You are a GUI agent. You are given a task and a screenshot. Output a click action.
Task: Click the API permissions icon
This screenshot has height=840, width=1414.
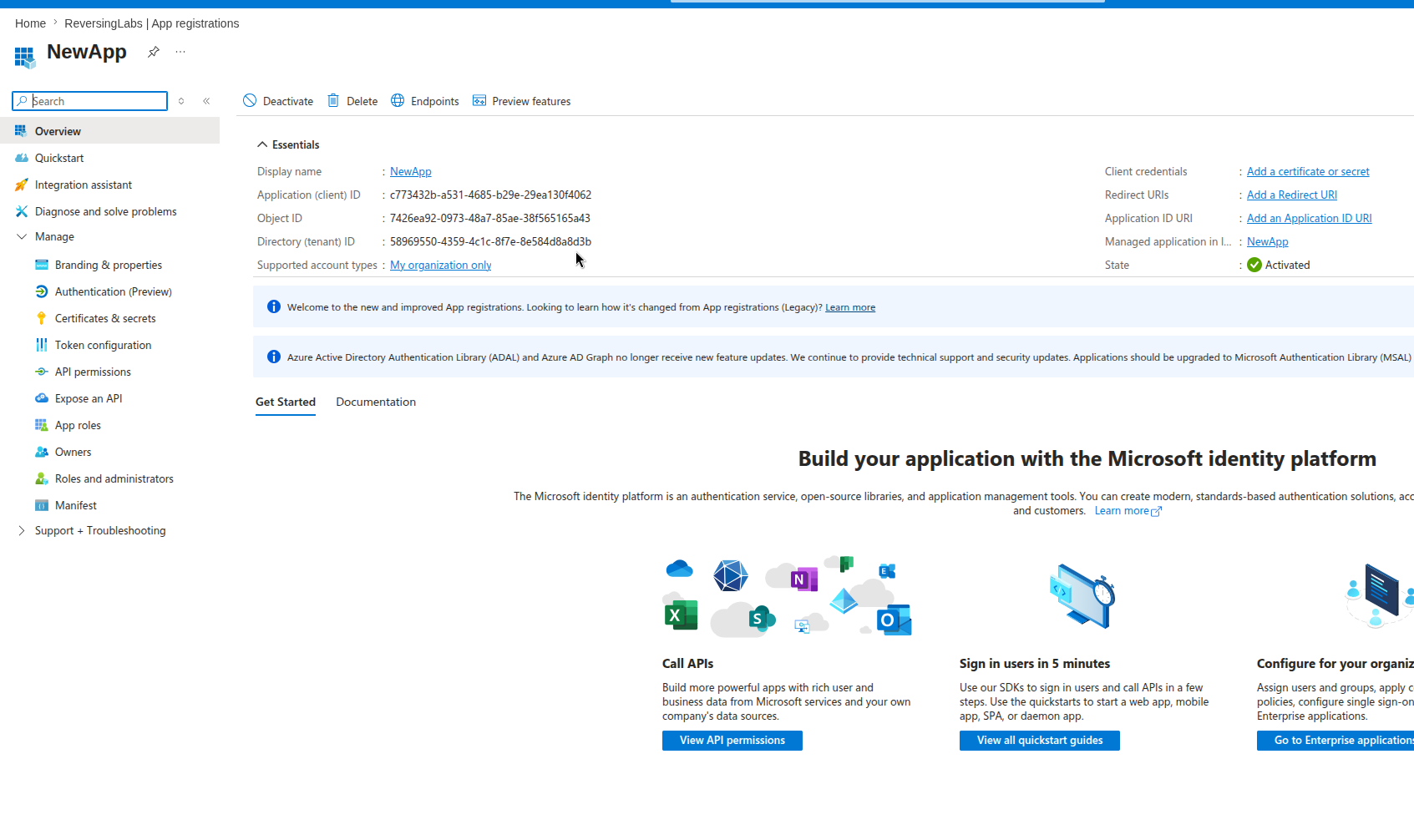click(42, 372)
